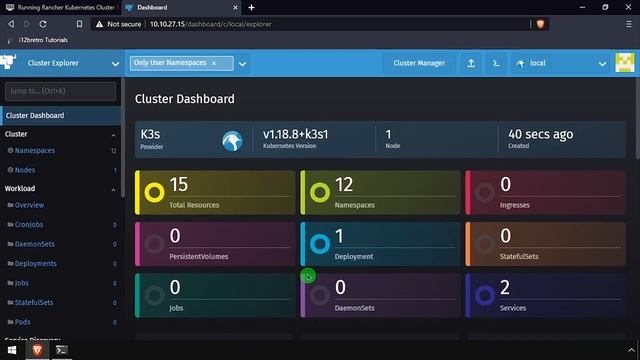This screenshot has width=640, height=360.
Task: Click the CronJobs folder icon
Action: (x=10, y=224)
